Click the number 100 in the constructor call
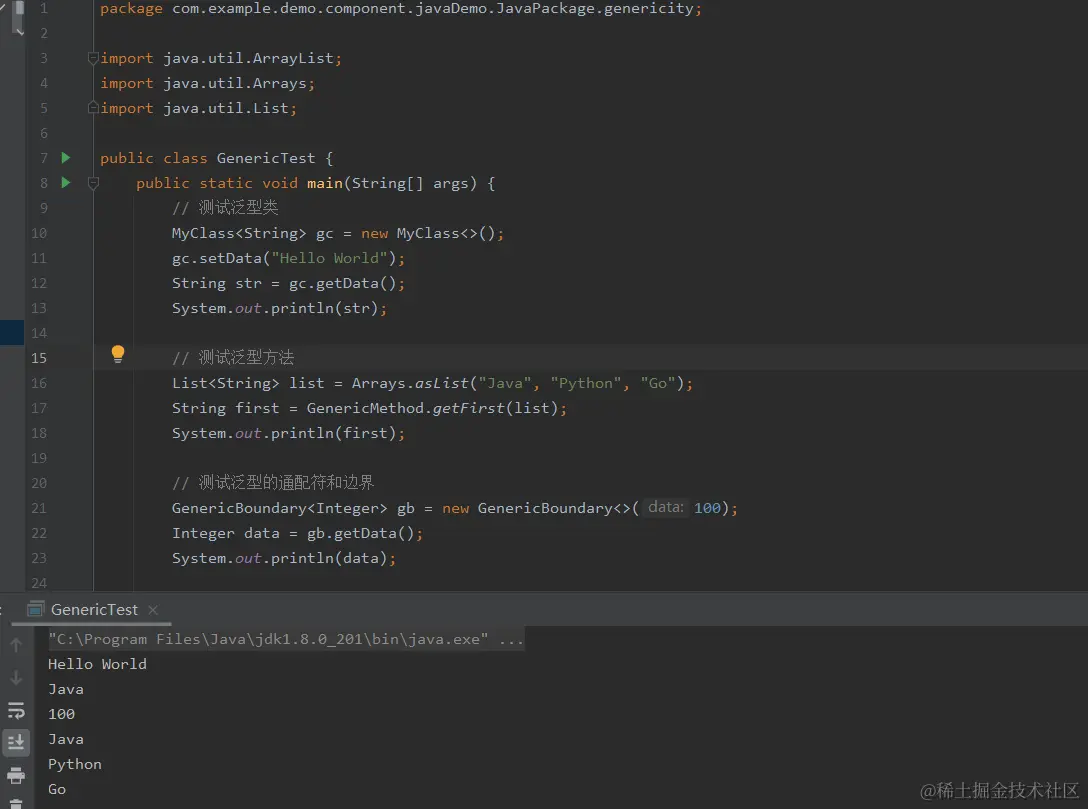 707,508
